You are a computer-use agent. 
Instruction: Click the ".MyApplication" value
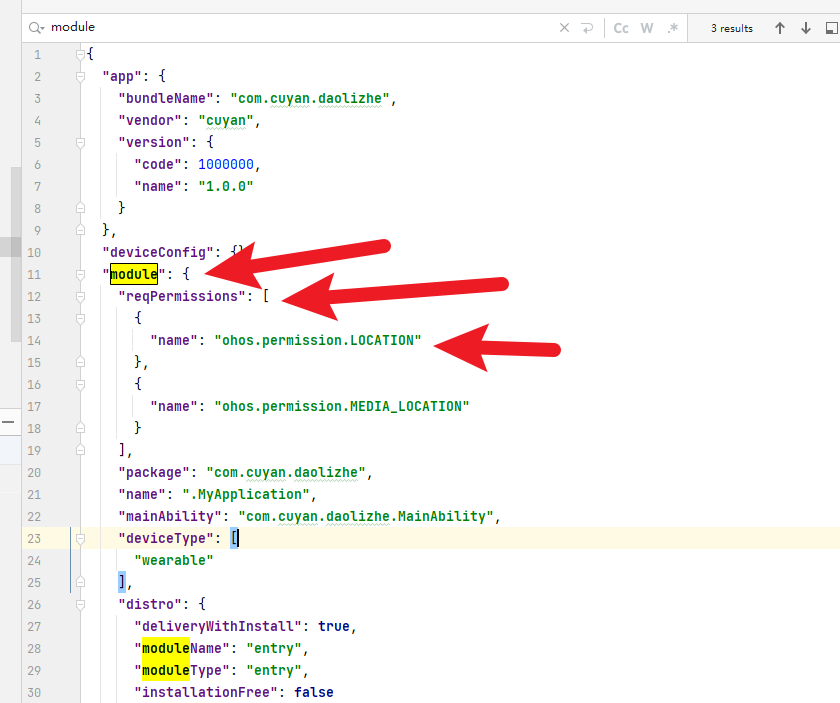click(245, 495)
